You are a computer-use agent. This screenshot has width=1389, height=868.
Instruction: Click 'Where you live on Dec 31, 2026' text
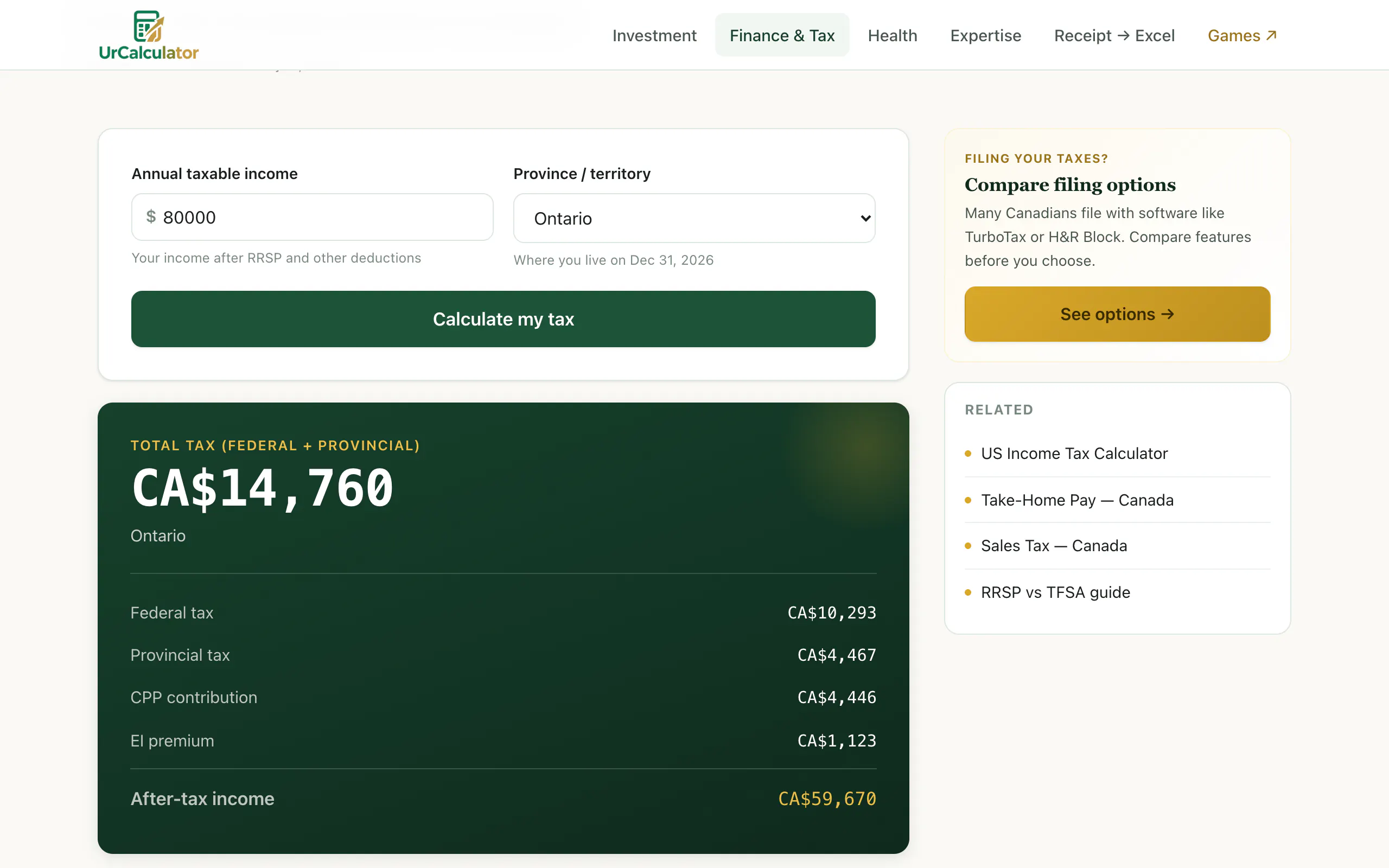click(x=613, y=260)
